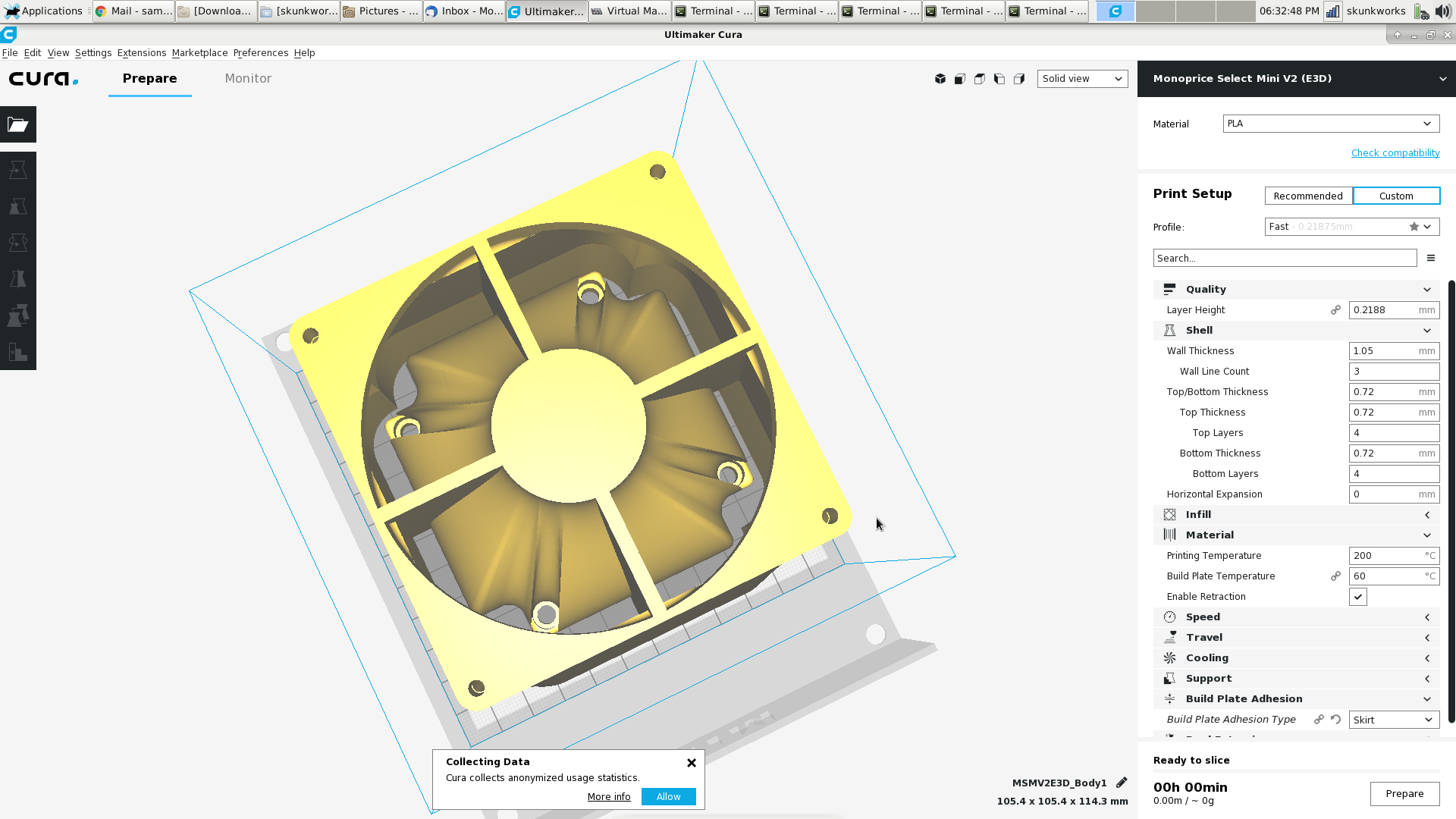Image resolution: width=1456 pixels, height=819 pixels.
Task: Select the Per Model Settings tool
Action: [x=18, y=315]
